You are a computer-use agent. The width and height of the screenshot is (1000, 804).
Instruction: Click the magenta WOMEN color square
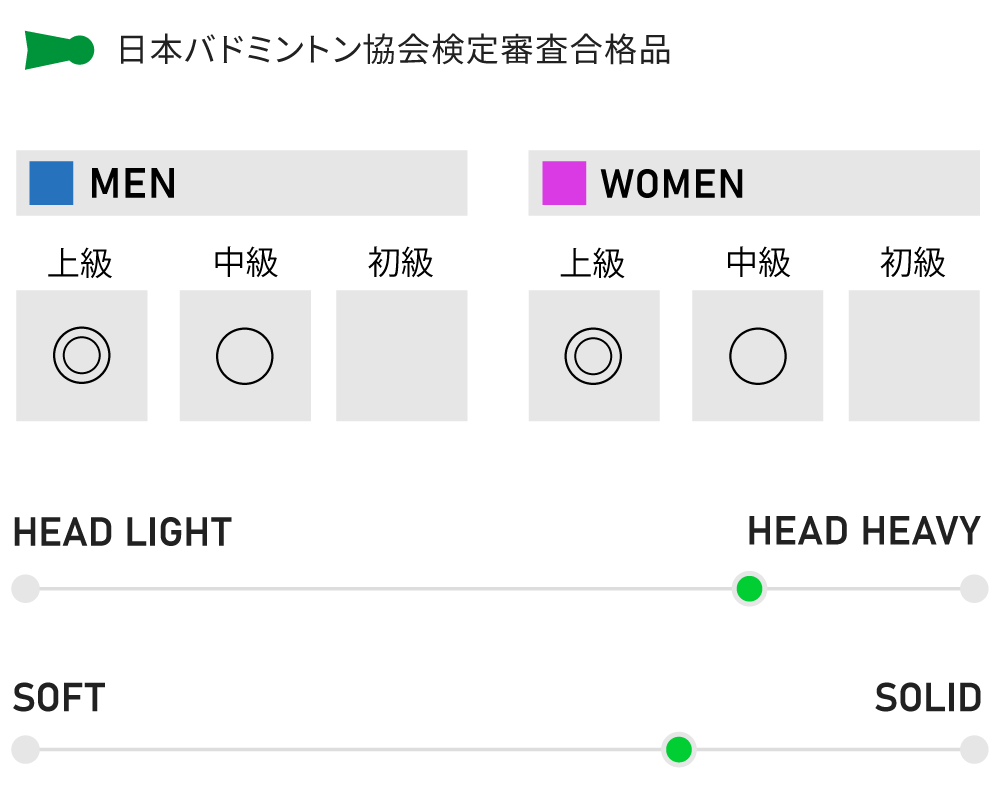click(564, 183)
